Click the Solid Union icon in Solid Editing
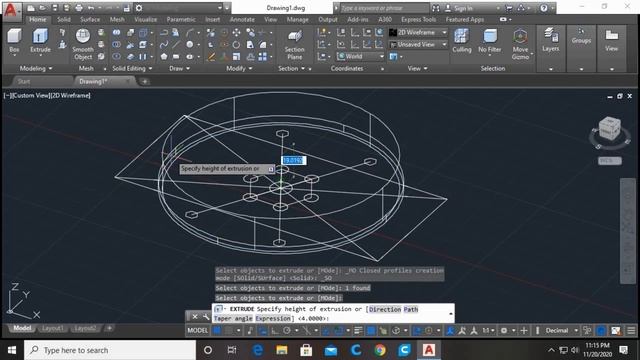640x360 pixels. [116, 32]
